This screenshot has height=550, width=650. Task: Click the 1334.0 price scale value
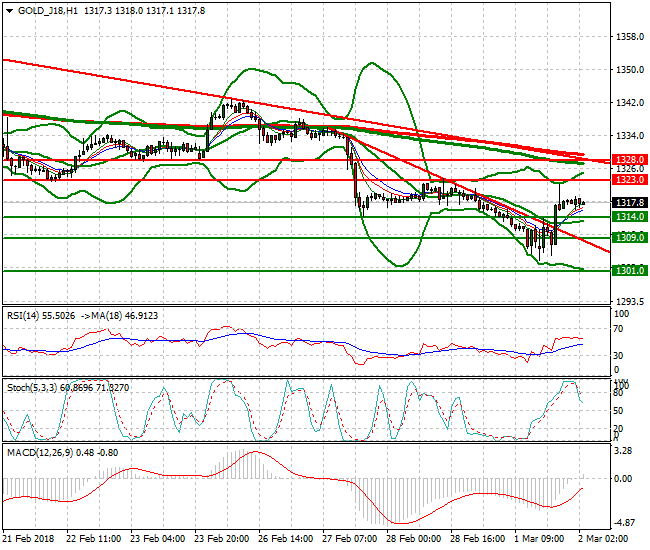(630, 136)
